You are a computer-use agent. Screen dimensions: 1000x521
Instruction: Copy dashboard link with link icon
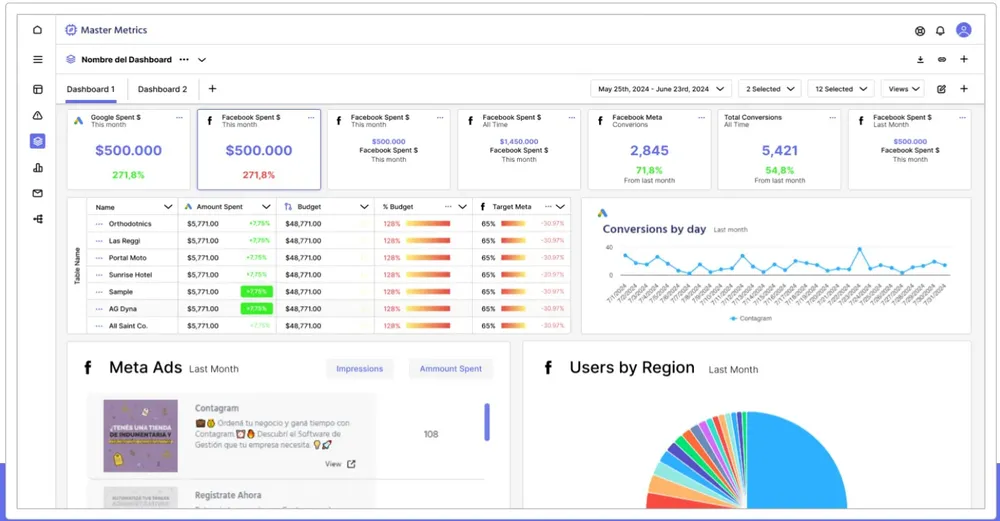point(942,59)
